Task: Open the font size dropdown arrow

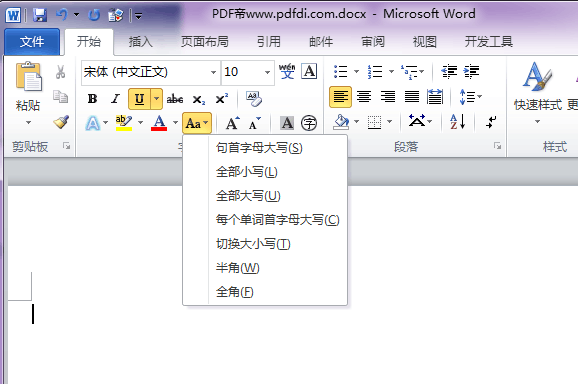Action: 268,72
